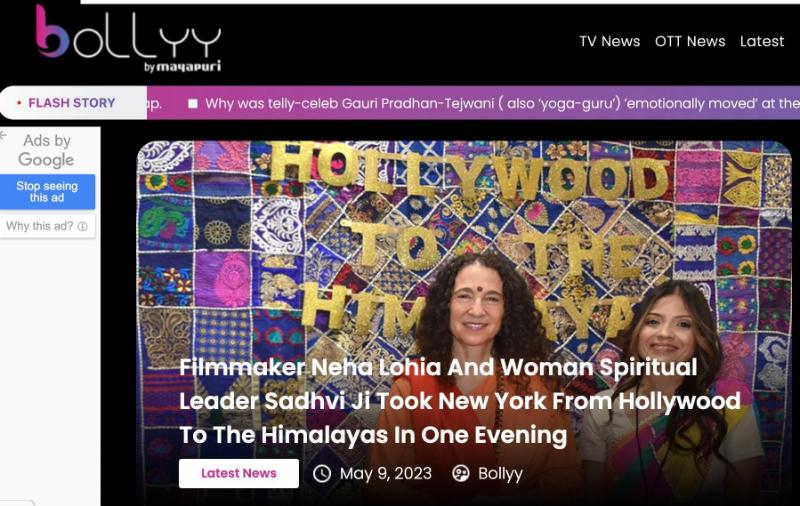This screenshot has width=800, height=506.
Task: Click the Latest News category button
Action: point(239,473)
